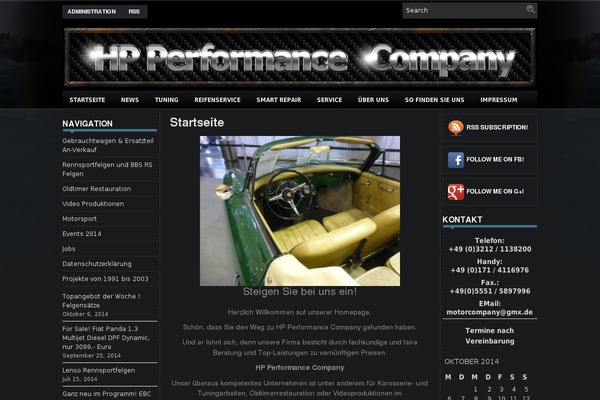Open Lenso Rennsportfelgen post
Viewport: 600px width, 400px height.
[98, 370]
